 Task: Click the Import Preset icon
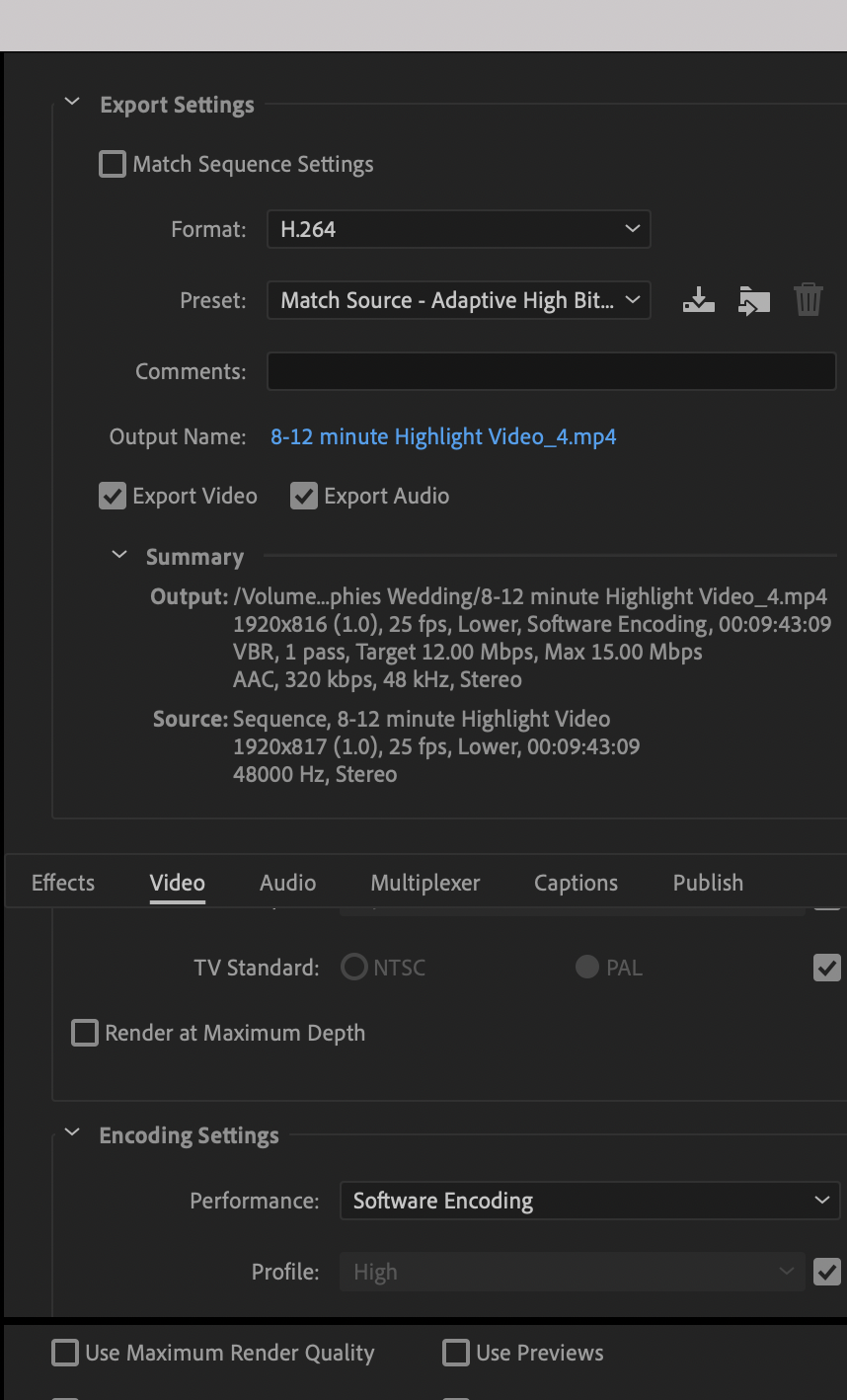(753, 300)
